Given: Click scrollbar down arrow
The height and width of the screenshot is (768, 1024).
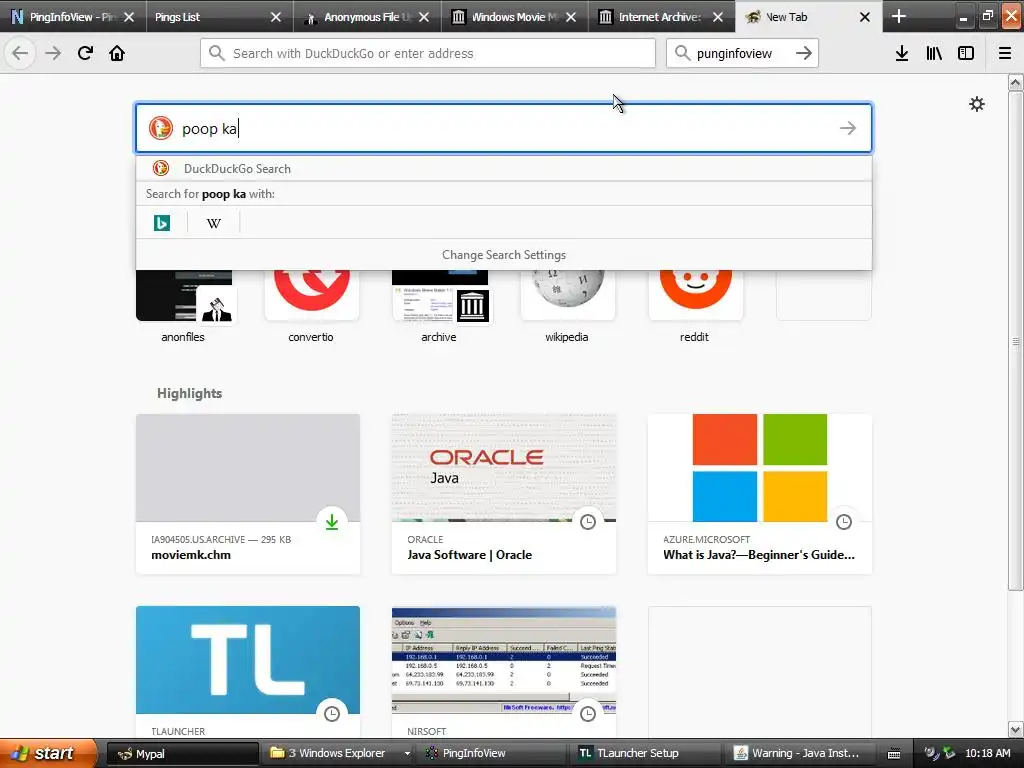Looking at the screenshot, I should (1016, 729).
